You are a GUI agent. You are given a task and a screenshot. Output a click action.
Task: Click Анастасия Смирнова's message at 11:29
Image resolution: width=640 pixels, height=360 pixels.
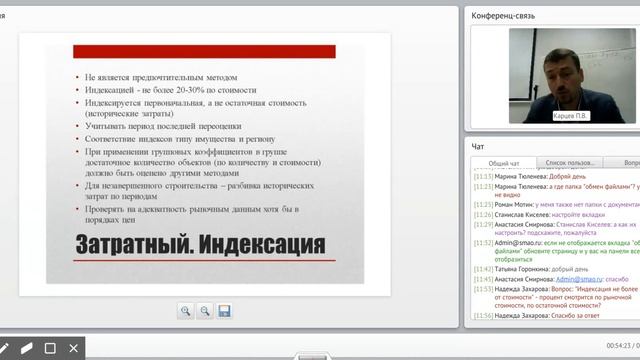pos(555,229)
